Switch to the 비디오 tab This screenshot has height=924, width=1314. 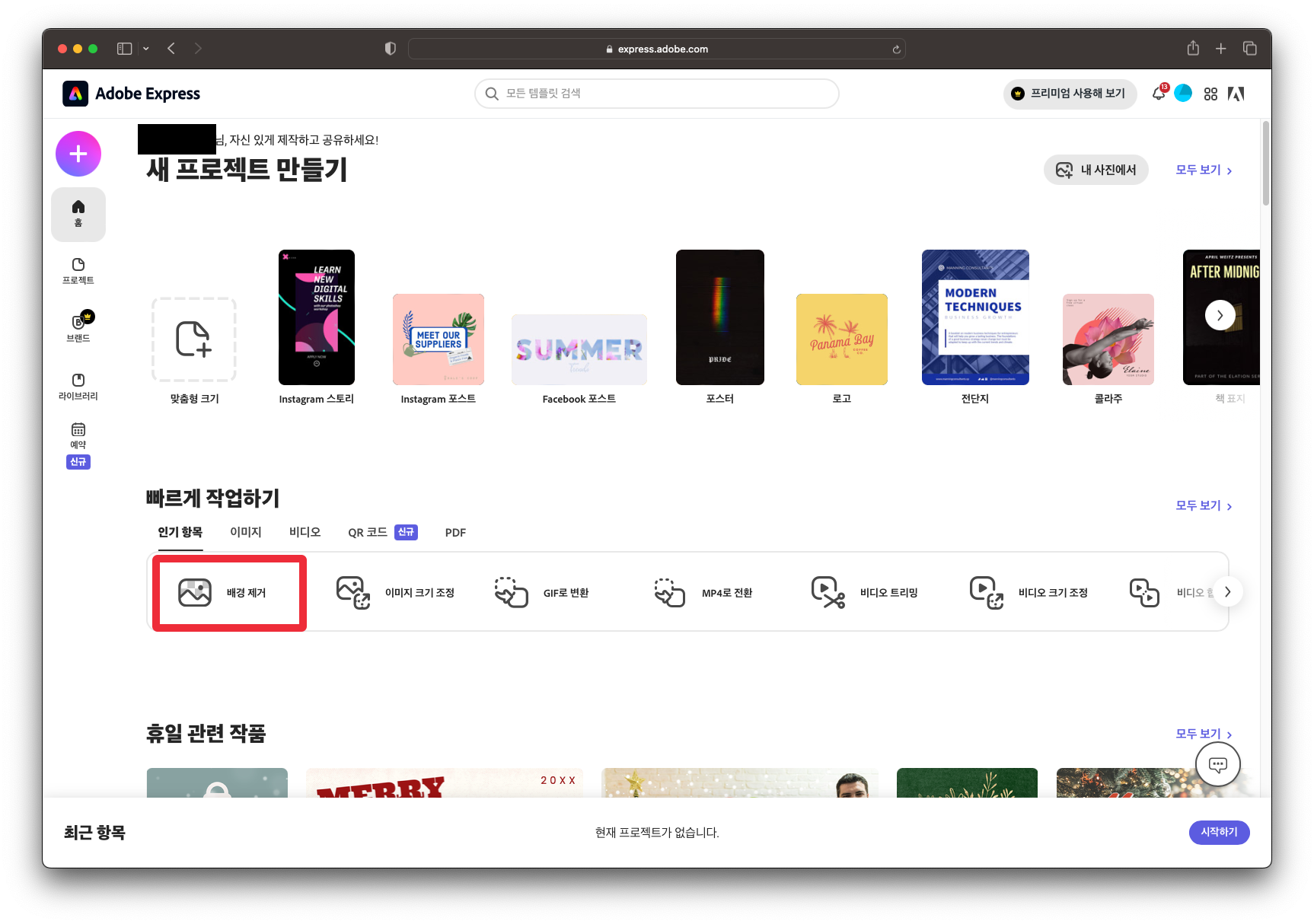[x=305, y=532]
